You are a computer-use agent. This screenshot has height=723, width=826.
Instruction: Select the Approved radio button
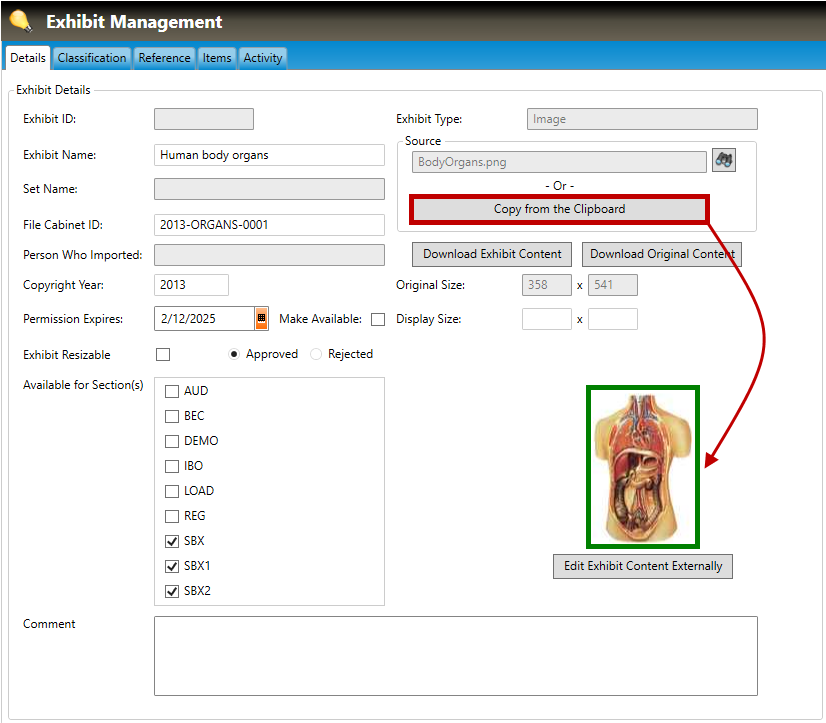tap(234, 354)
